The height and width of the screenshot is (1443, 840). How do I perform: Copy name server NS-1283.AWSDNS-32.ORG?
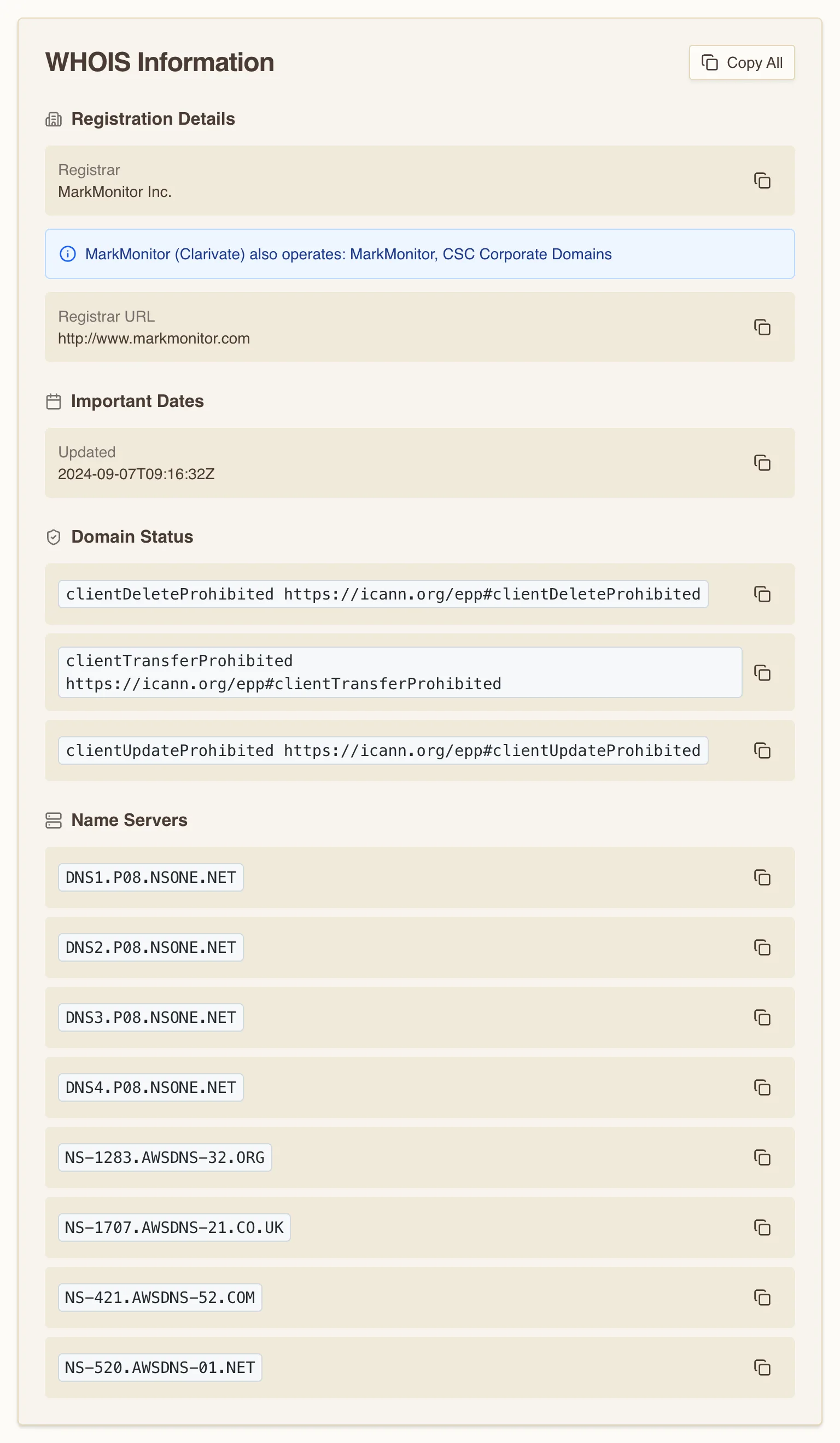click(762, 1157)
